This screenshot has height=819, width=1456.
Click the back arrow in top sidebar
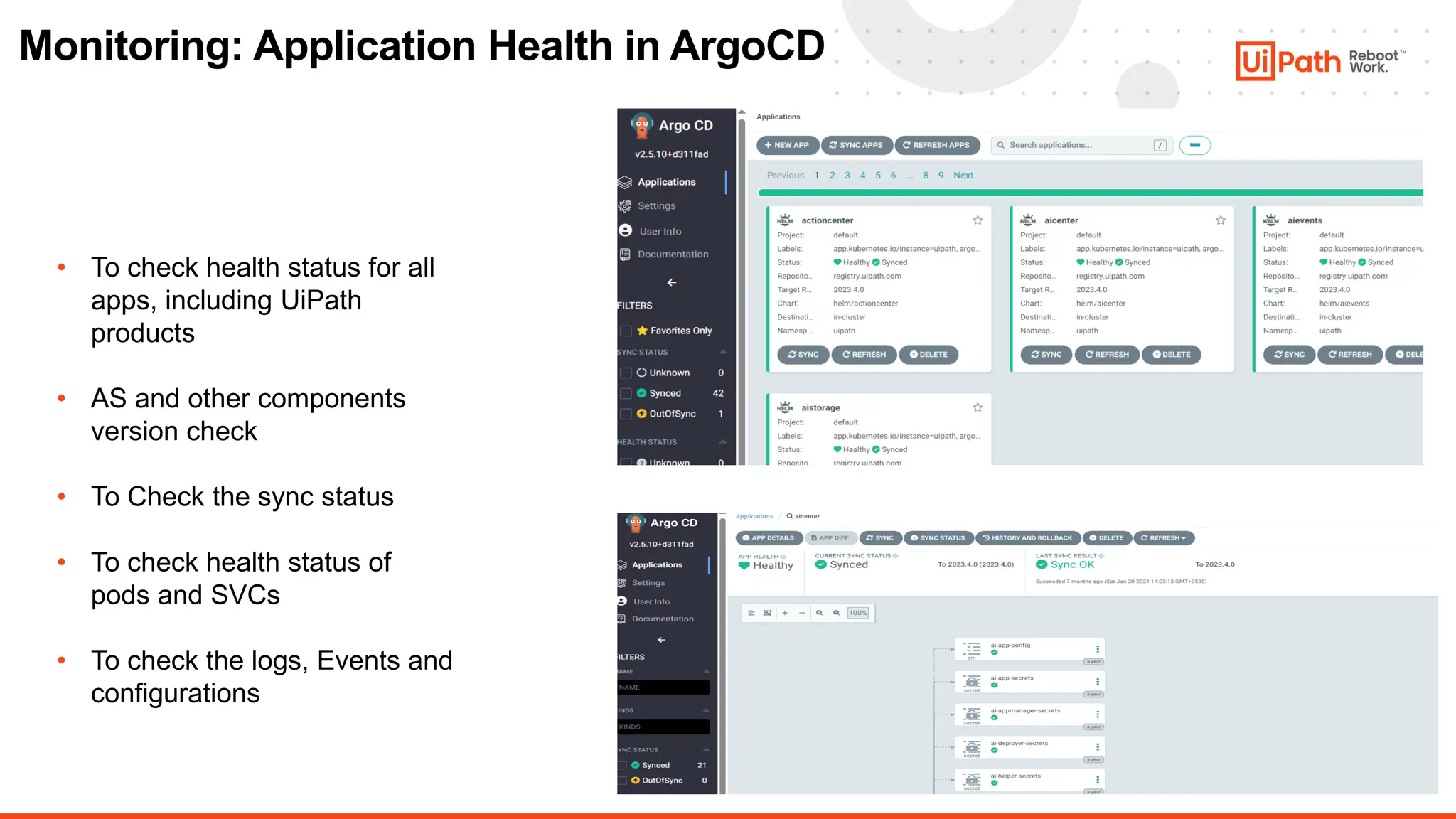pyautogui.click(x=672, y=283)
